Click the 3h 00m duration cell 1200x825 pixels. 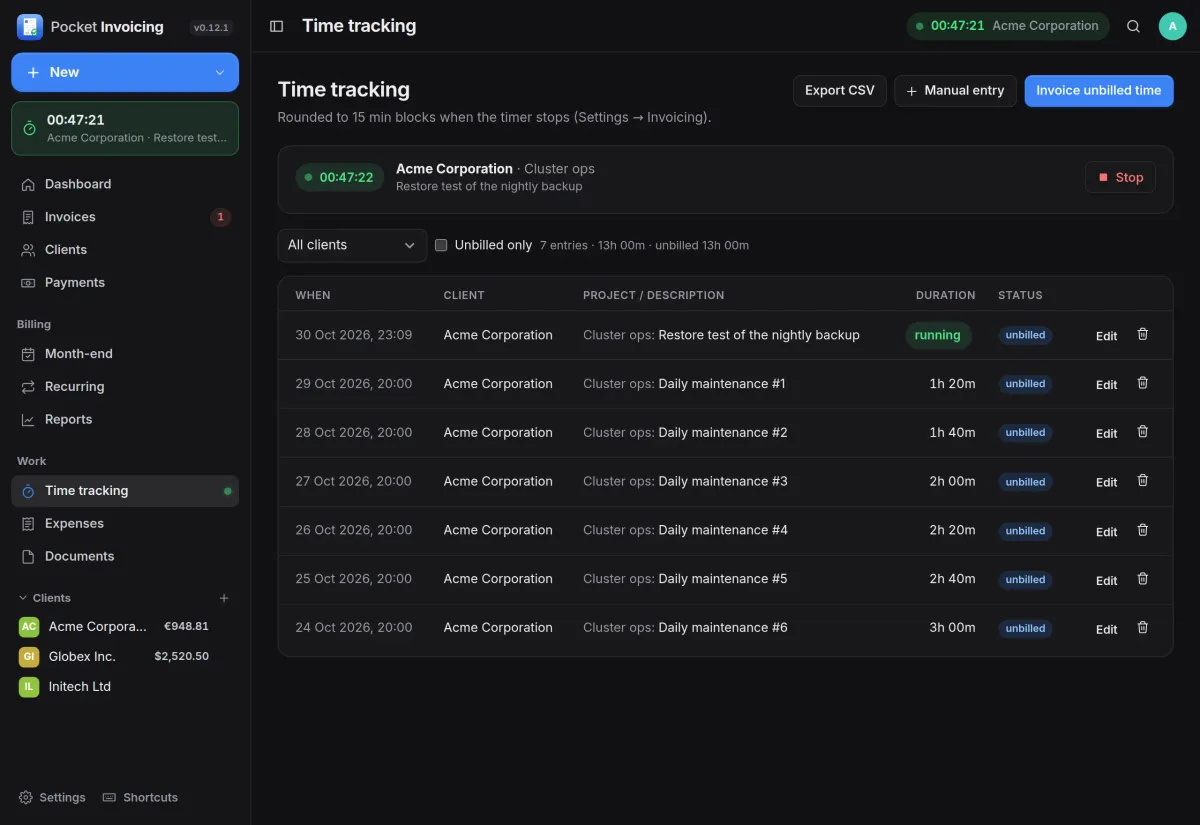952,628
